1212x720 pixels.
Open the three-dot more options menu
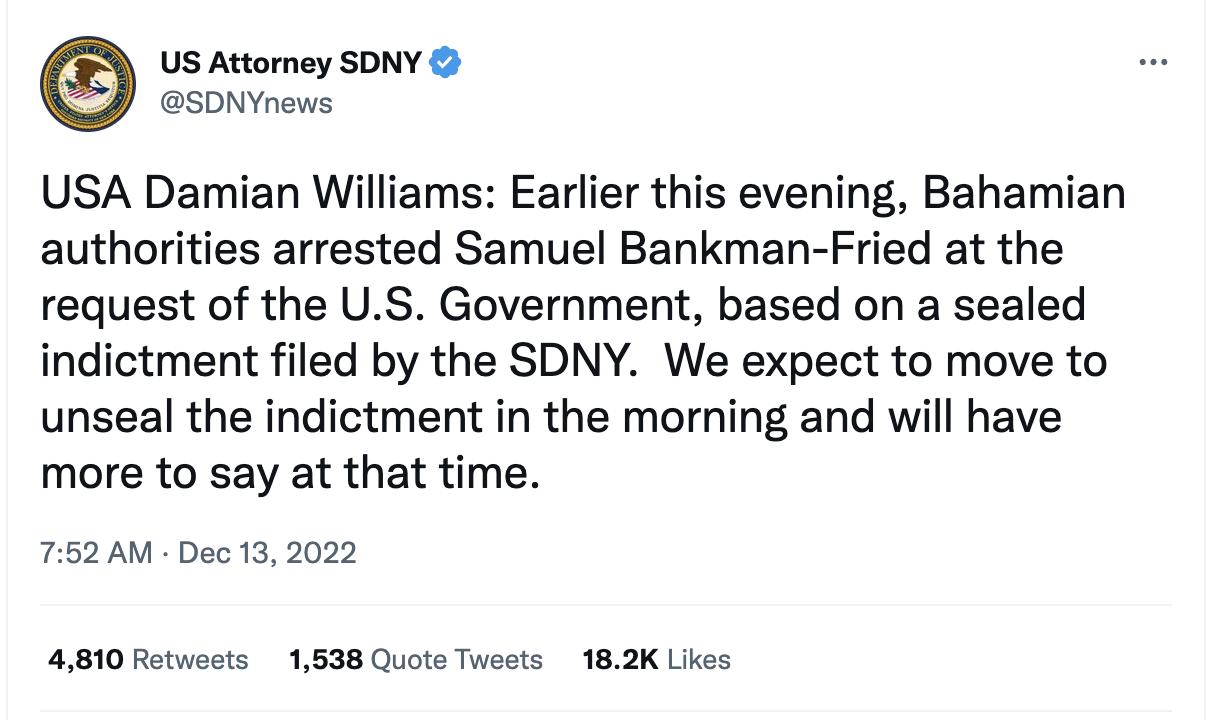(1153, 63)
